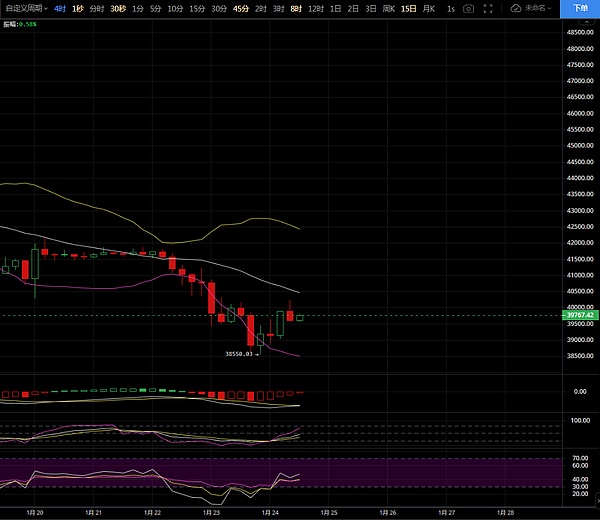This screenshot has width=600, height=520.
Task: Select the 15日 timeframe
Action: pyautogui.click(x=408, y=8)
